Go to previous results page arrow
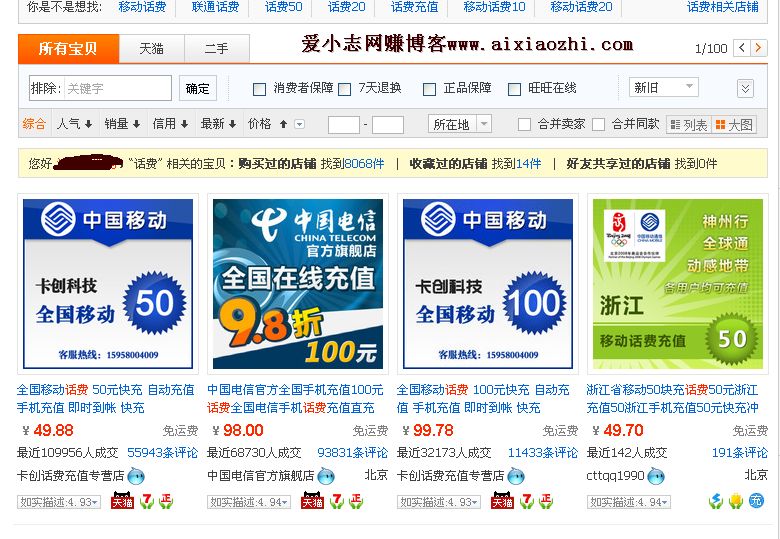The height and width of the screenshot is (539, 780). [x=742, y=48]
